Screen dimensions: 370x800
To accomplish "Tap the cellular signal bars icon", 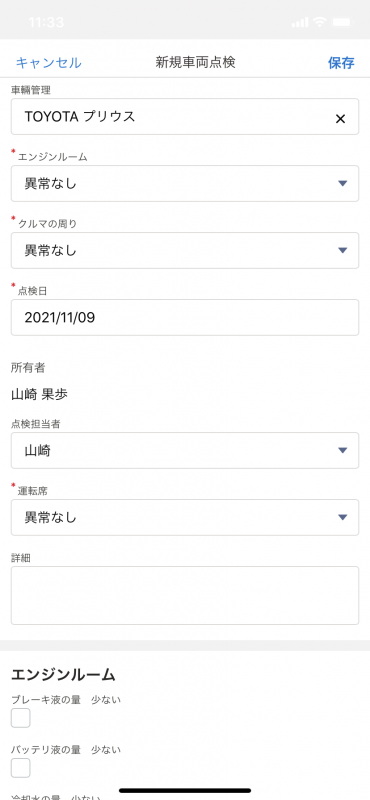I will tap(300, 22).
